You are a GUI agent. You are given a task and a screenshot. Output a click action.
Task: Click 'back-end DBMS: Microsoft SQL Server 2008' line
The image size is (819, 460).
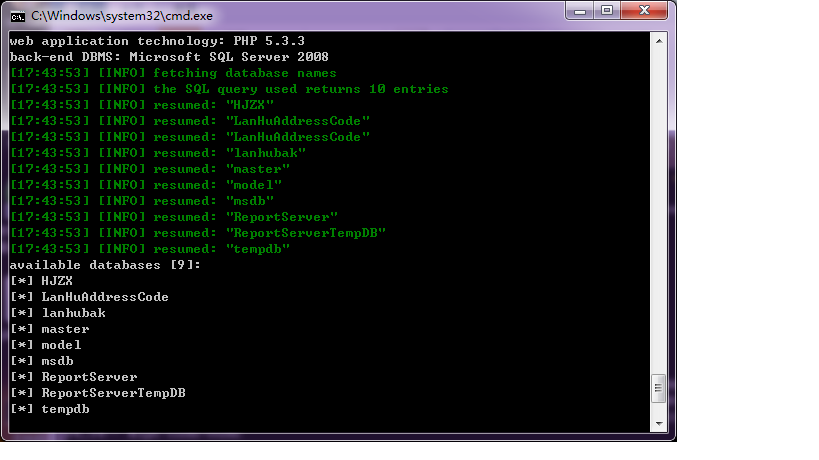pos(169,57)
